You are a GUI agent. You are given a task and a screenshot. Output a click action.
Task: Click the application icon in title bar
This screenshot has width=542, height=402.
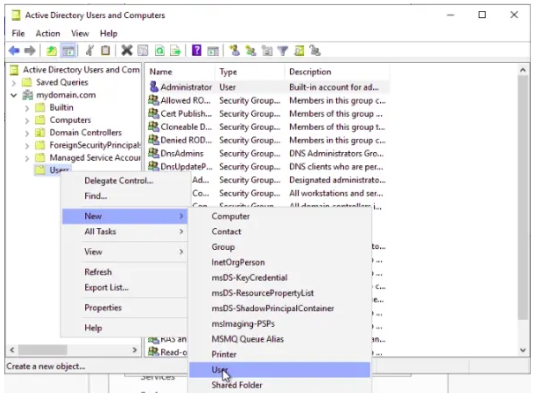16,15
